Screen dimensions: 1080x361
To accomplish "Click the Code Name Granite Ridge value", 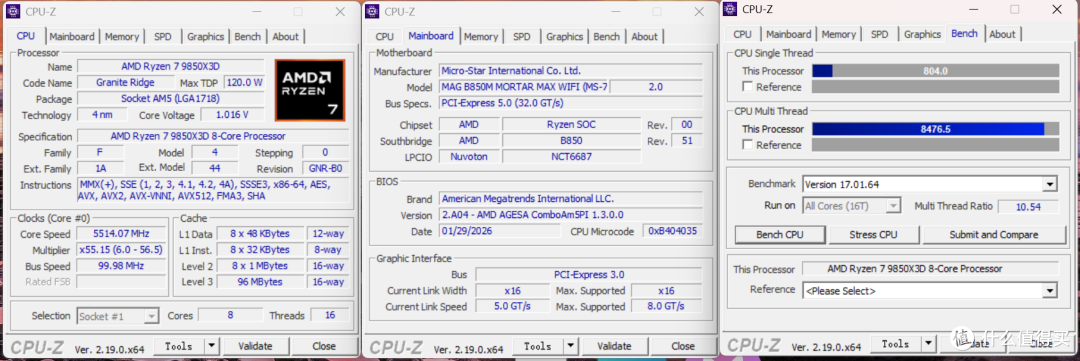I will pos(125,83).
